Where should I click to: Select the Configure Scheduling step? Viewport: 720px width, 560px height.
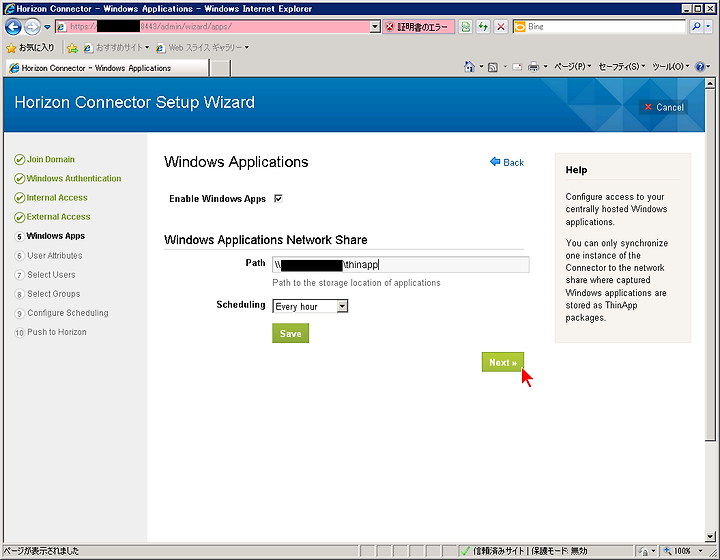coord(68,313)
